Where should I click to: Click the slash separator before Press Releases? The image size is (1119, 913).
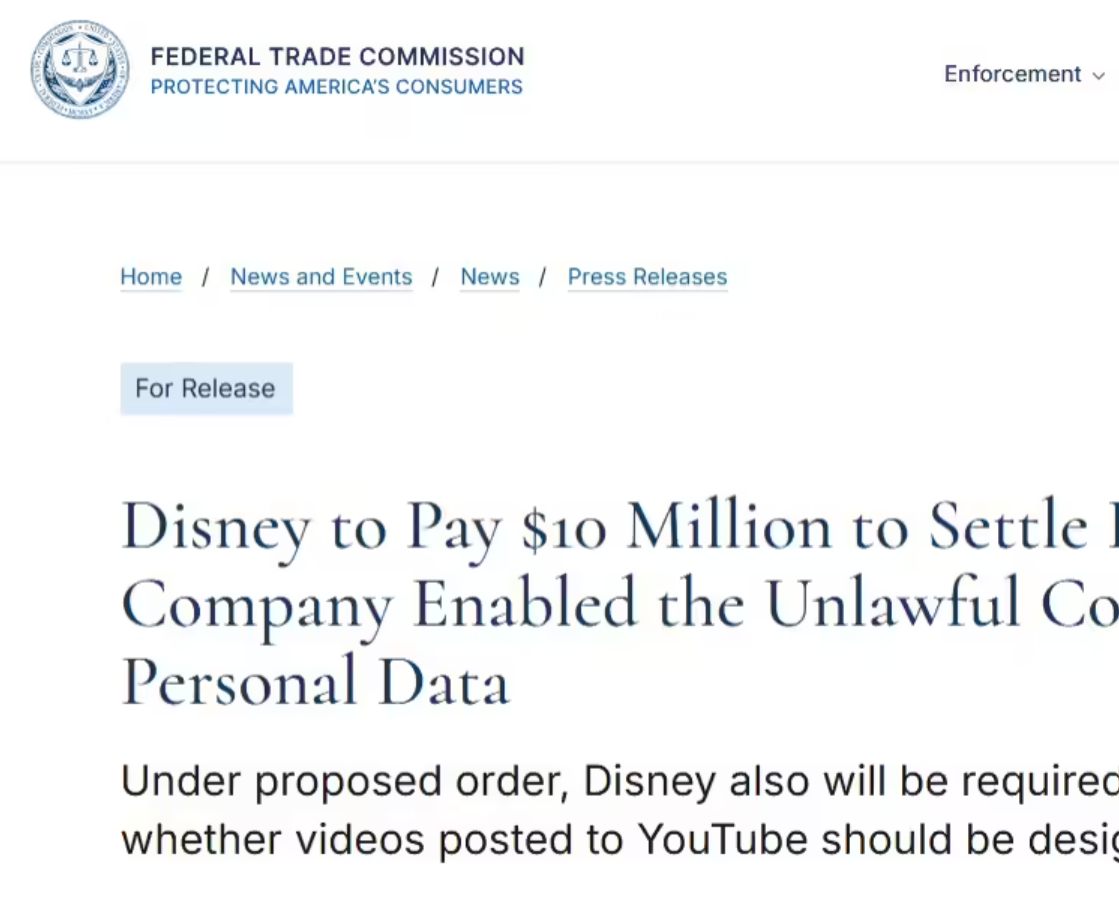542,277
